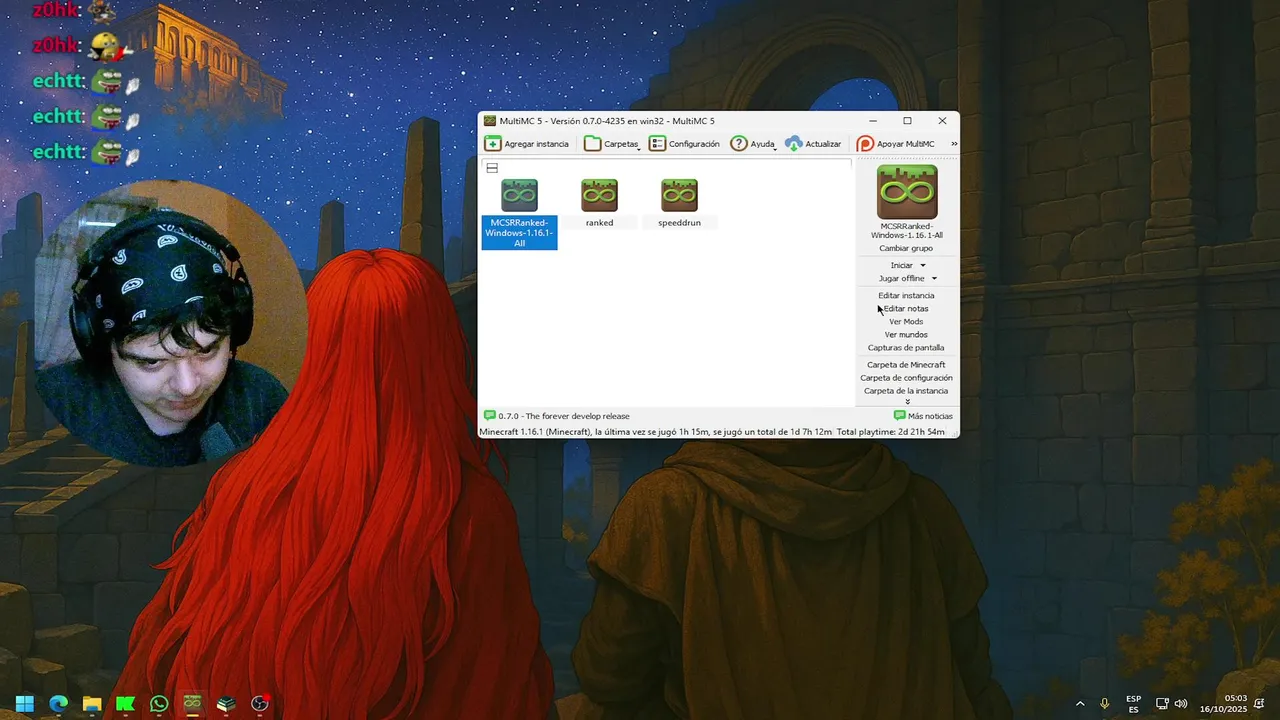Open OBS Studio from the taskbar
Image resolution: width=1280 pixels, height=720 pixels.
point(260,703)
